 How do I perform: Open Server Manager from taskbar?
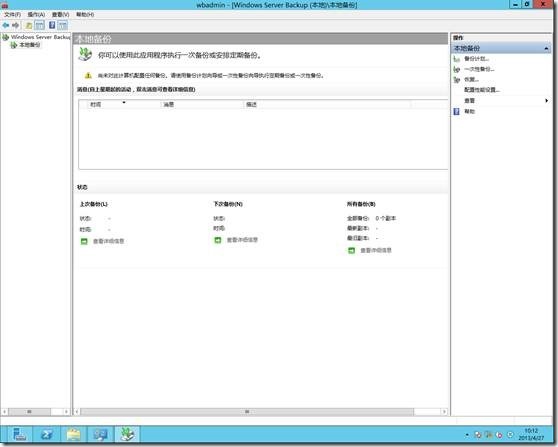pos(19,435)
